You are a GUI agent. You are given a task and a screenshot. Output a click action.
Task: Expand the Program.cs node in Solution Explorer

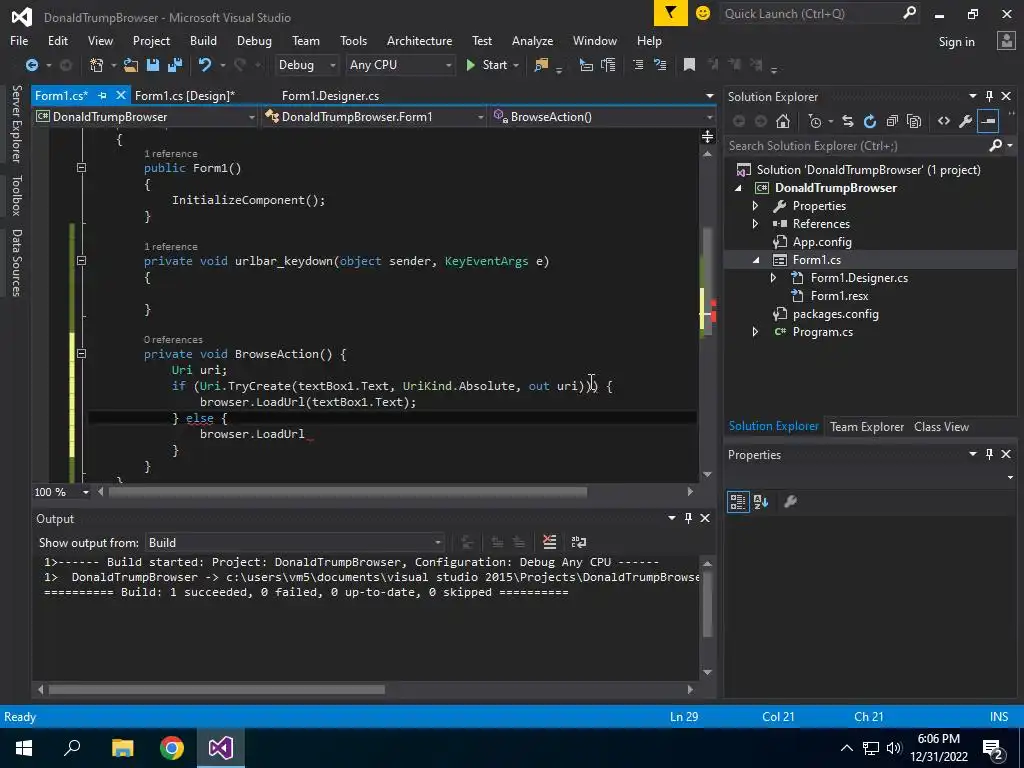pos(756,332)
